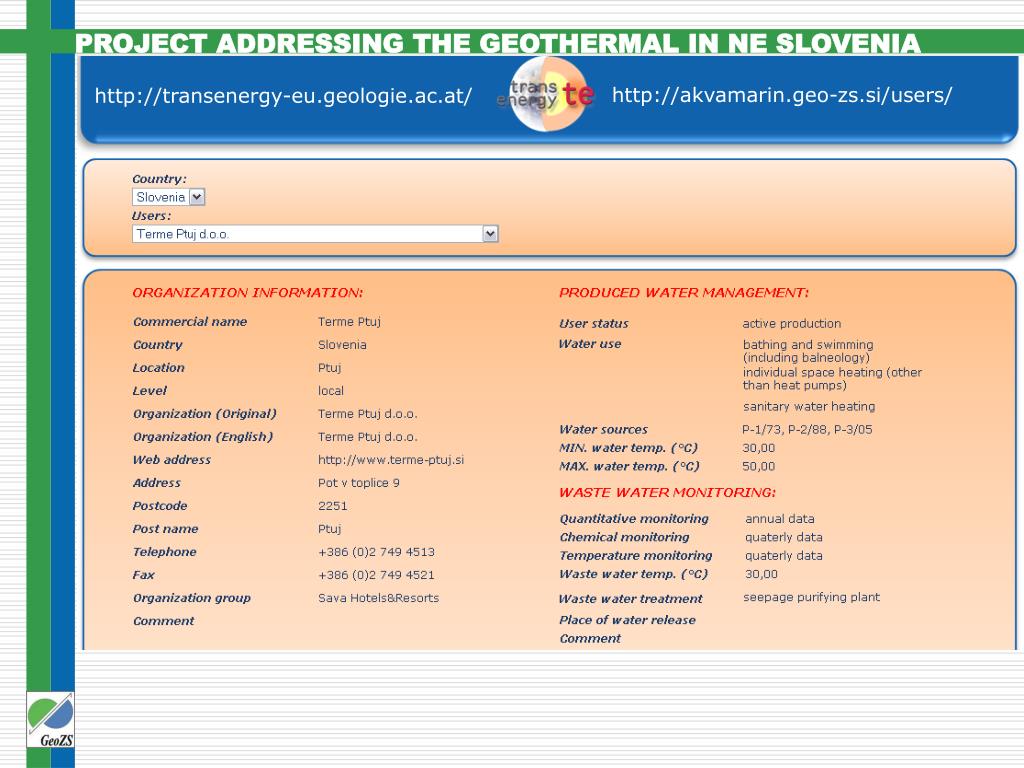
Task: Expand the Users dropdown showing Terme Ptuj d.o.o.
Action: 490,234
